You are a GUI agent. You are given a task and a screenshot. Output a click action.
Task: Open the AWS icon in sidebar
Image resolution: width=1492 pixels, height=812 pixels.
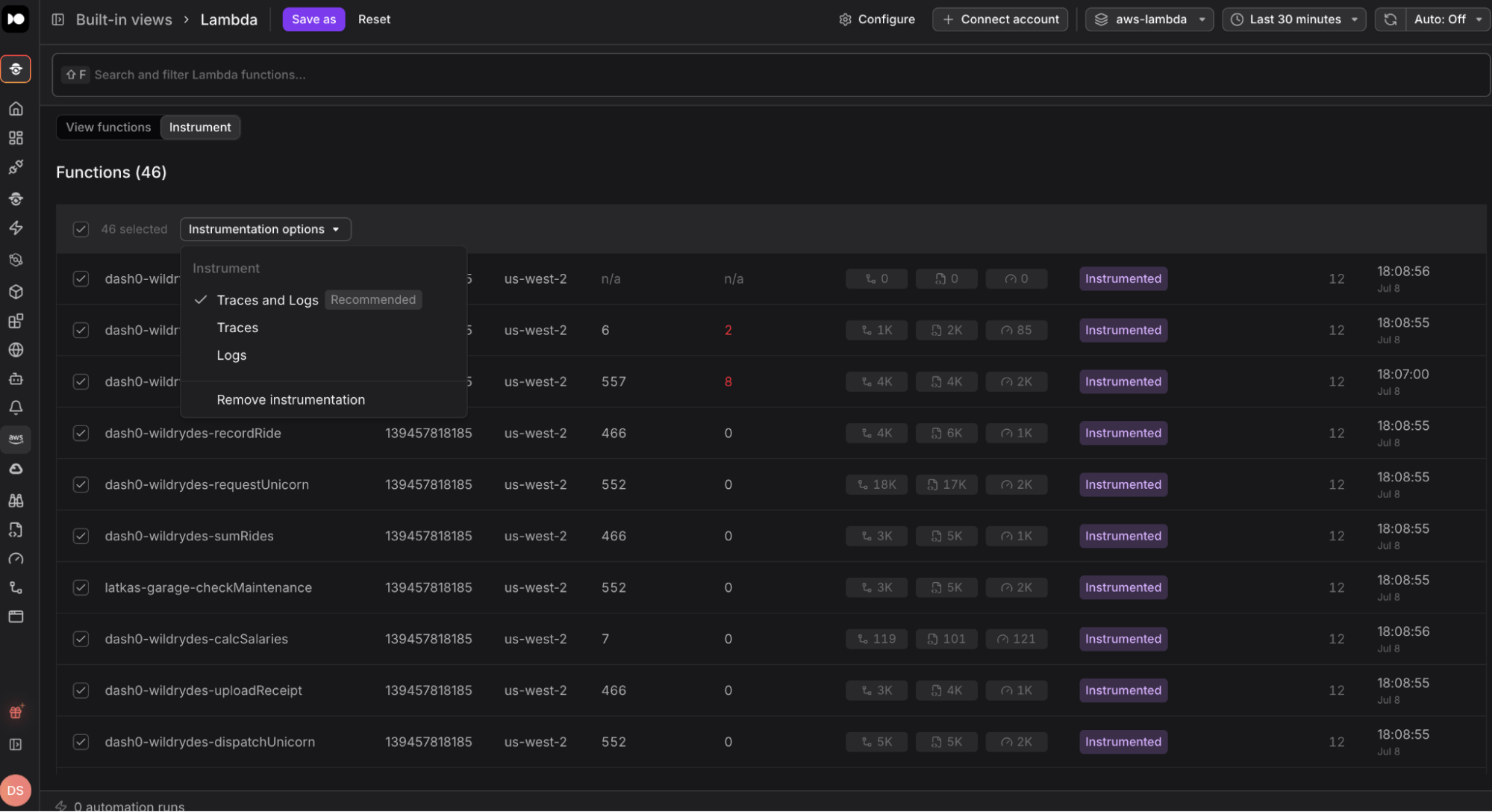16,439
